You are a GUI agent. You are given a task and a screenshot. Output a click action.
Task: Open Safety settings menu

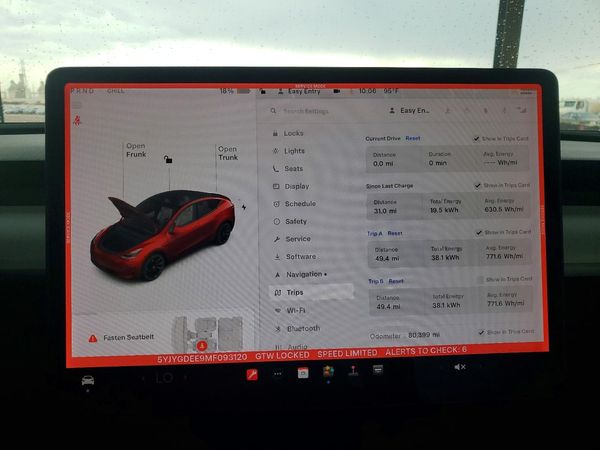(x=295, y=222)
